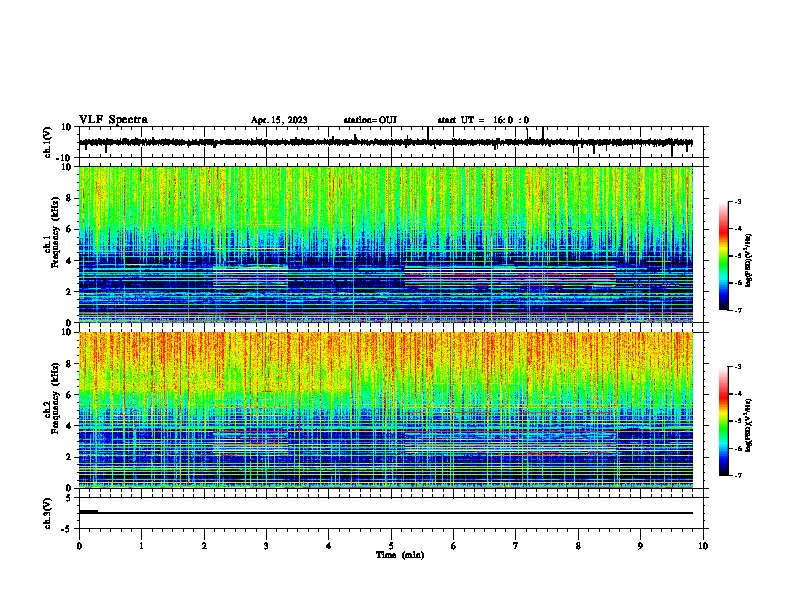Click tick label "0" on the Time axis
792x612 pixels.
coord(79,546)
